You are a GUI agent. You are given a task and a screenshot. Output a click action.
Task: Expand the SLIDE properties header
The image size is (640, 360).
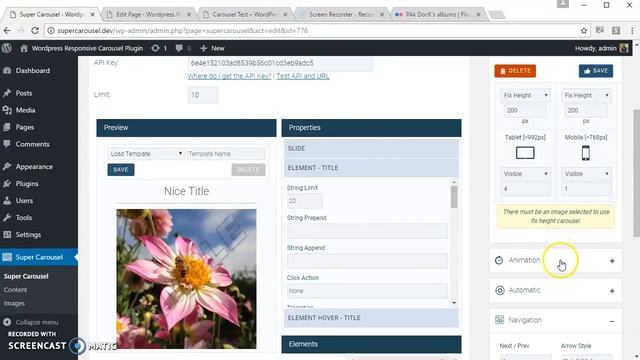pyautogui.click(x=371, y=149)
